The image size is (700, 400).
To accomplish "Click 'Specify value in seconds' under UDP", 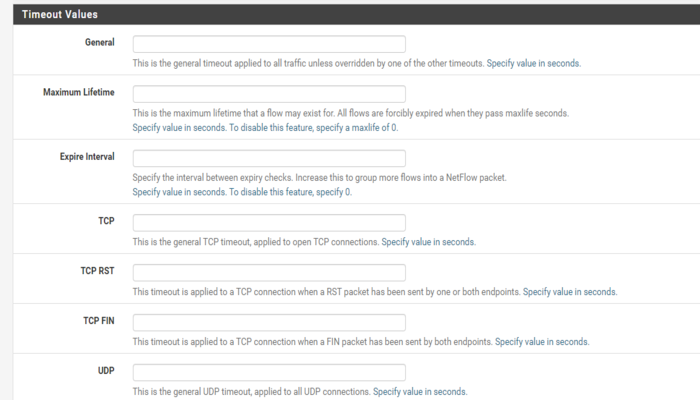I will pos(420,392).
